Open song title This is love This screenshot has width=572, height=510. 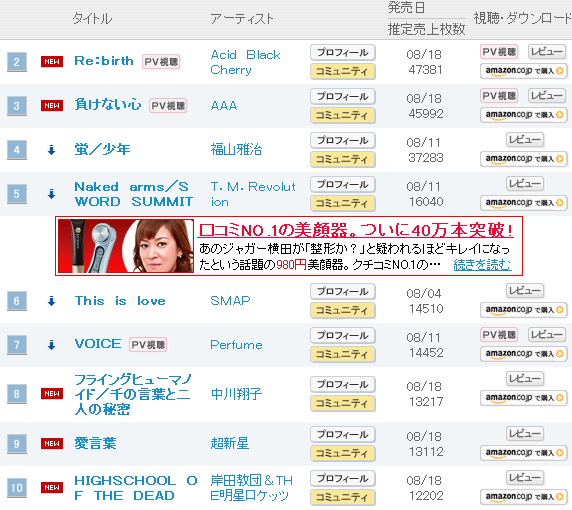coord(120,301)
